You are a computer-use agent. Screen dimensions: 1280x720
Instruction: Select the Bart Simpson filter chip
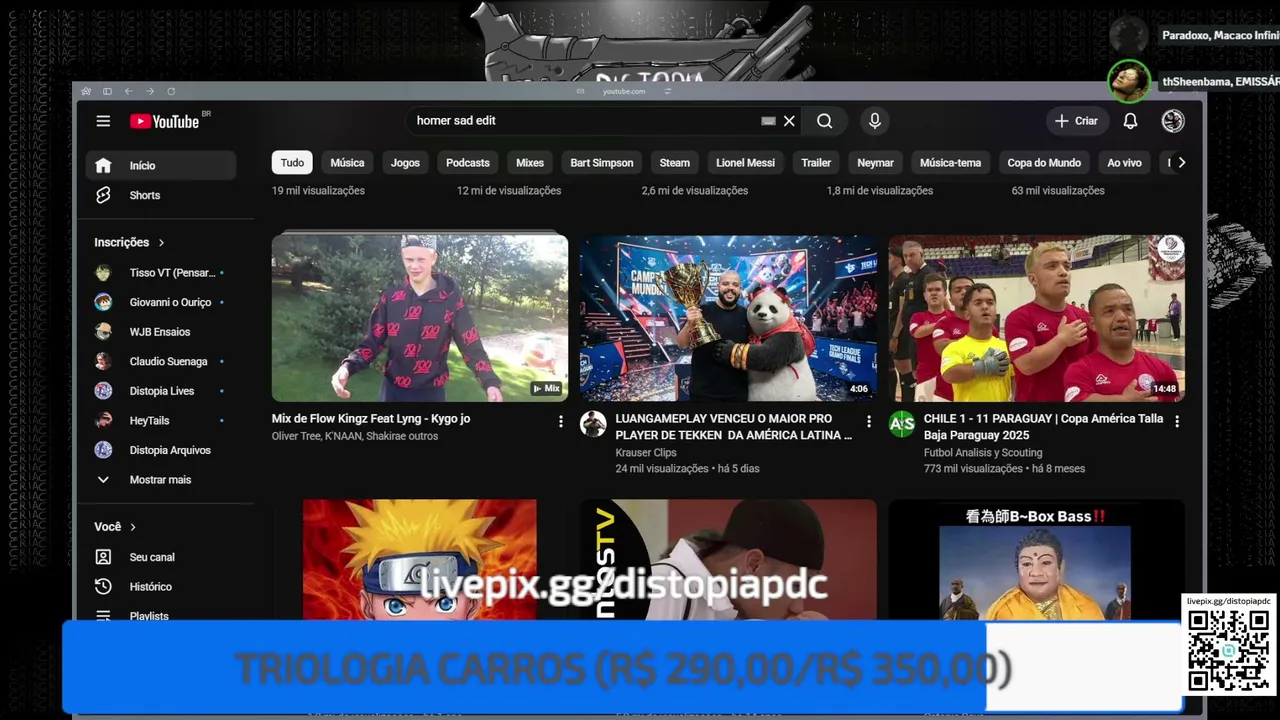click(602, 163)
